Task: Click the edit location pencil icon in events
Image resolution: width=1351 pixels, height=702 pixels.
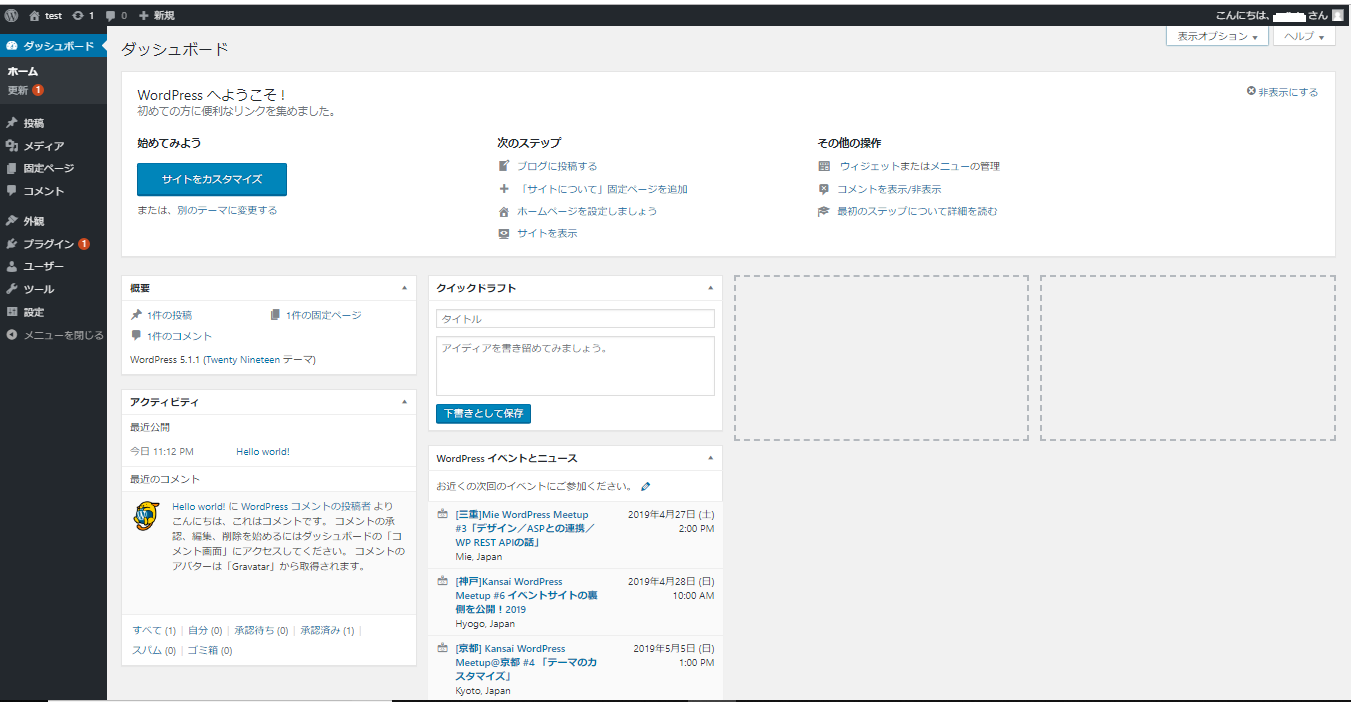Action: pyautogui.click(x=646, y=487)
